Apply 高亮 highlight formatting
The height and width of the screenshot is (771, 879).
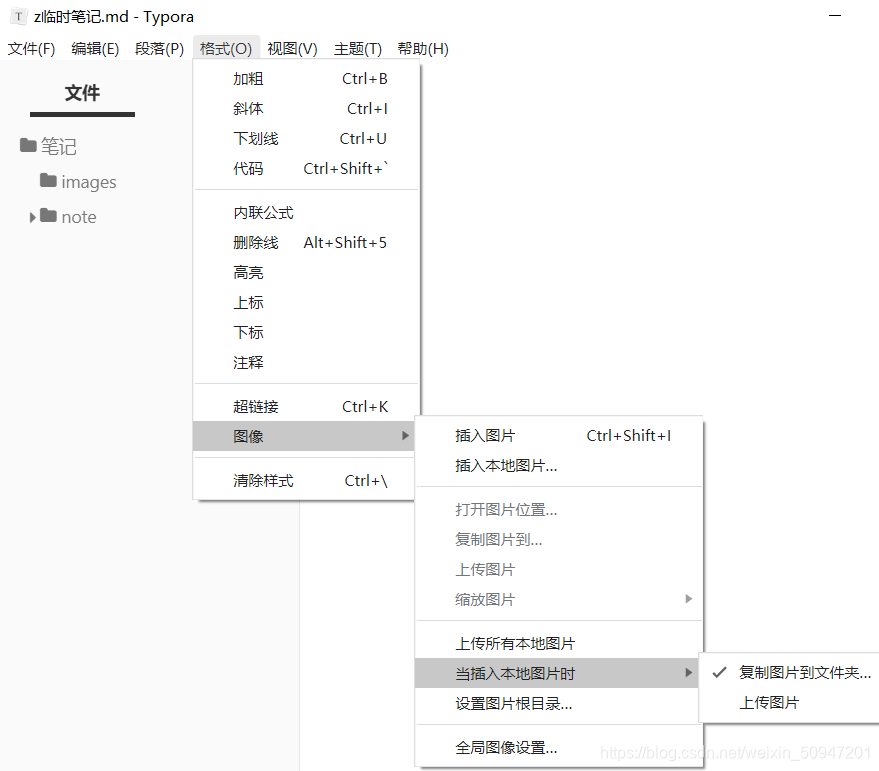pyautogui.click(x=306, y=273)
